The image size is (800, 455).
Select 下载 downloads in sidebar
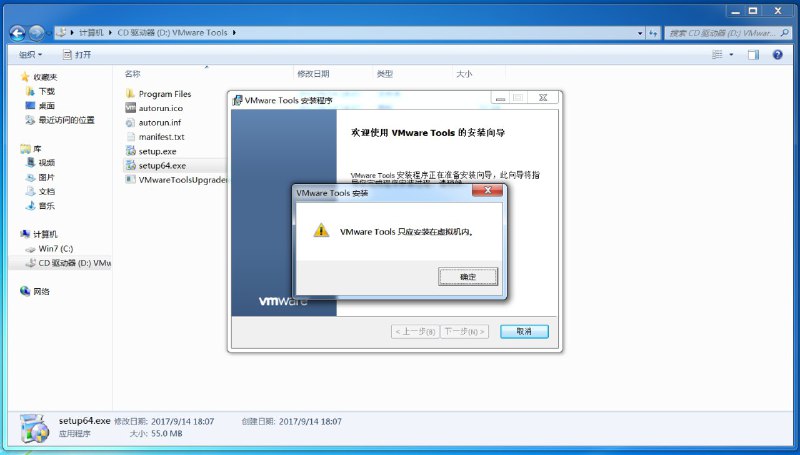pos(40,91)
